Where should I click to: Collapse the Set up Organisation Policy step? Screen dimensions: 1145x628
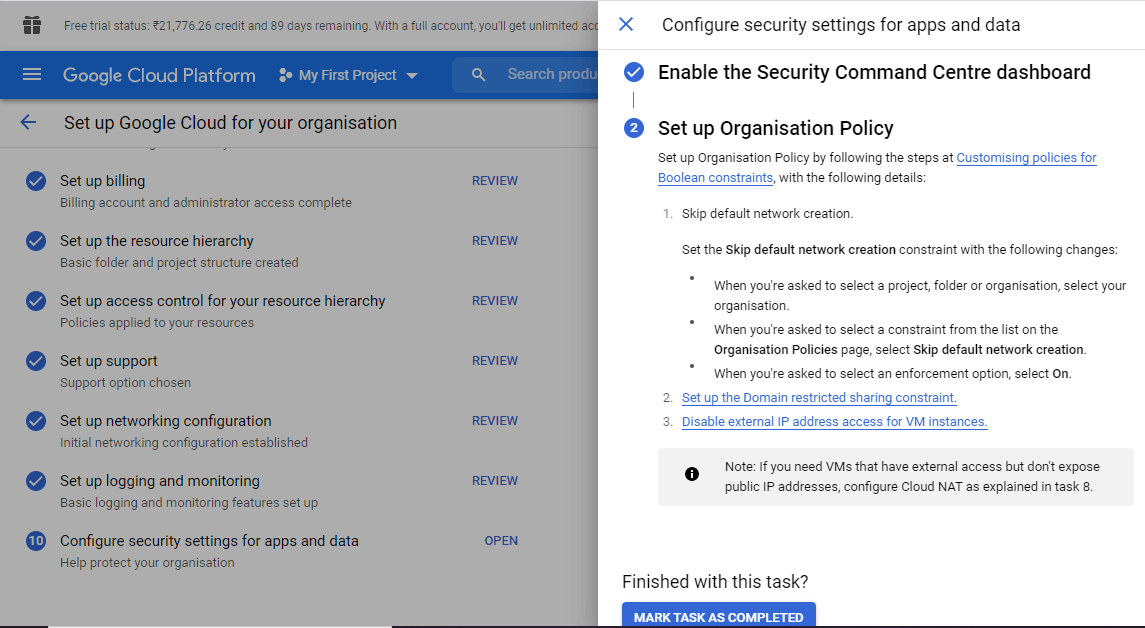coord(776,129)
